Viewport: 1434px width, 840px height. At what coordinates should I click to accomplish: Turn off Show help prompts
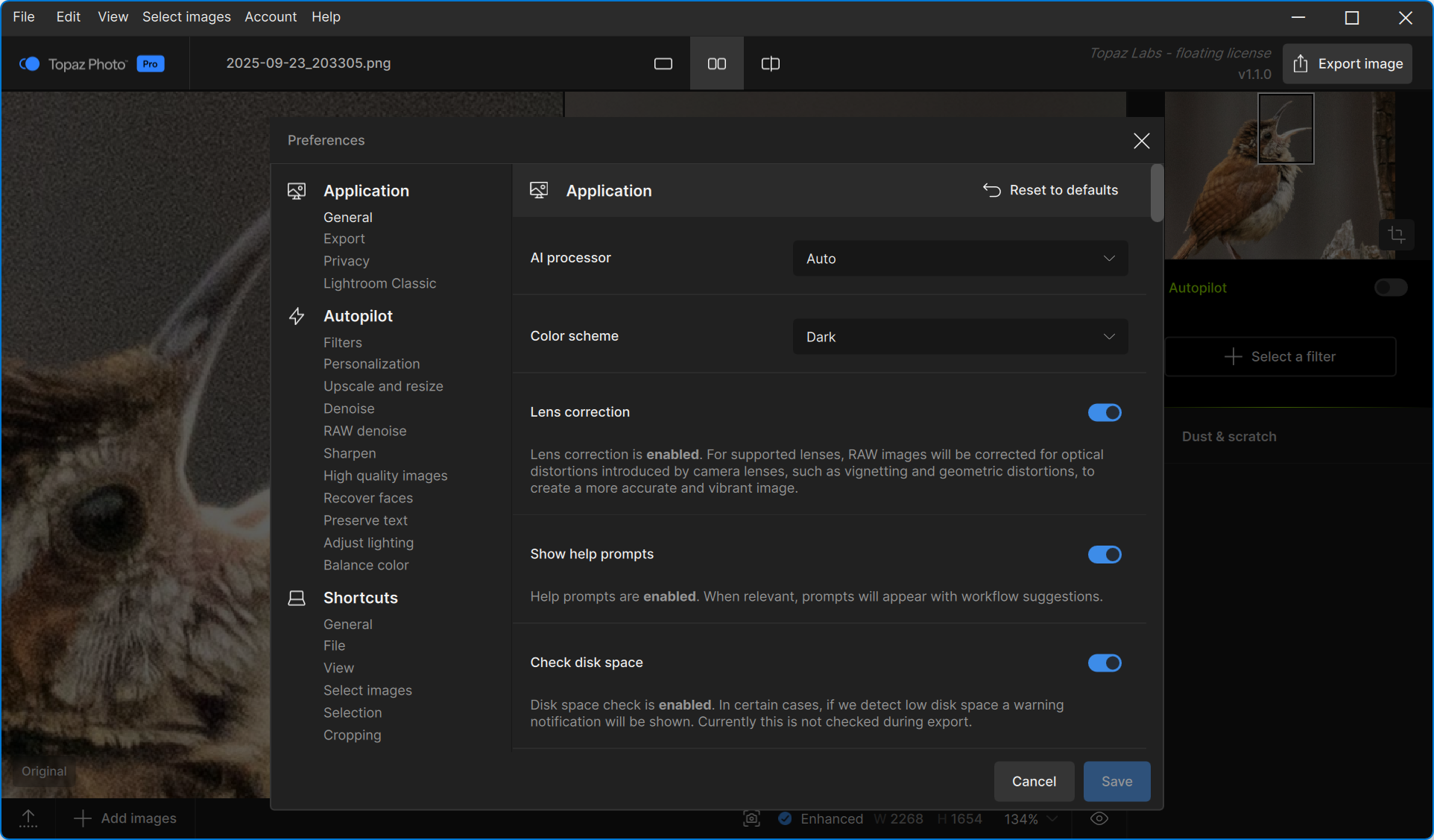1104,555
